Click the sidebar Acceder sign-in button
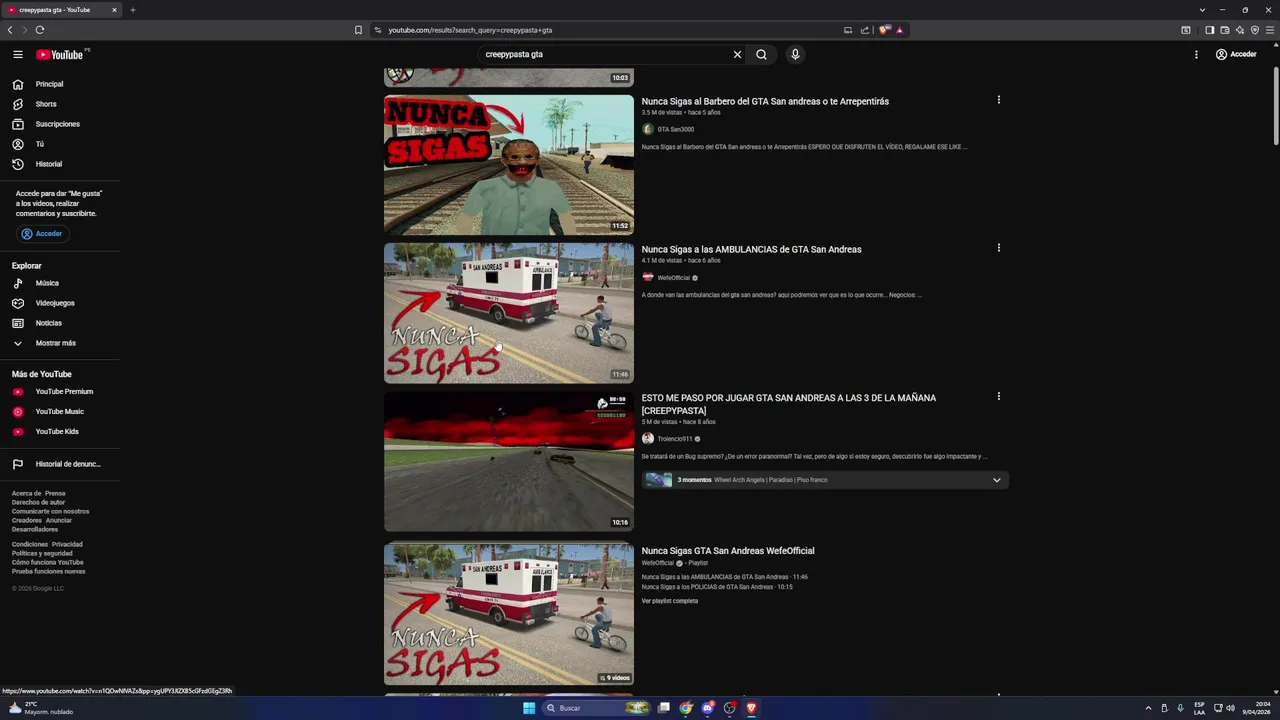Image resolution: width=1280 pixels, height=720 pixels. [43, 233]
